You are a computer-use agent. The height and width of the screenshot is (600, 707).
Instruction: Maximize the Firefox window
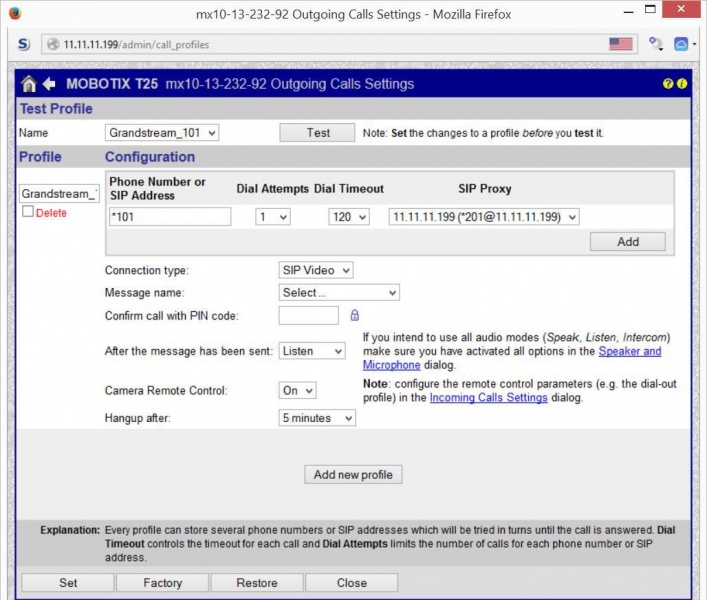tap(650, 9)
